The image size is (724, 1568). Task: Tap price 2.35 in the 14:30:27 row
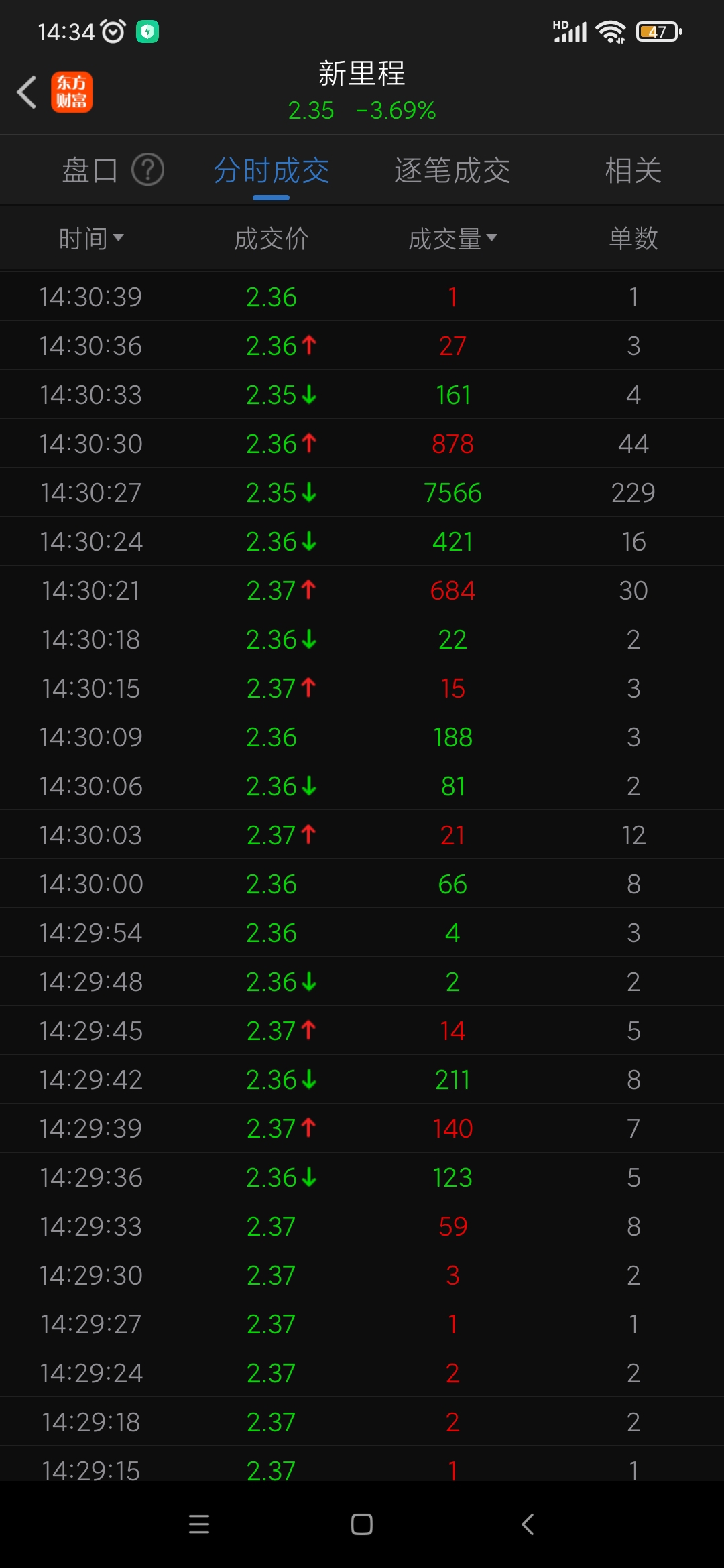(x=271, y=493)
